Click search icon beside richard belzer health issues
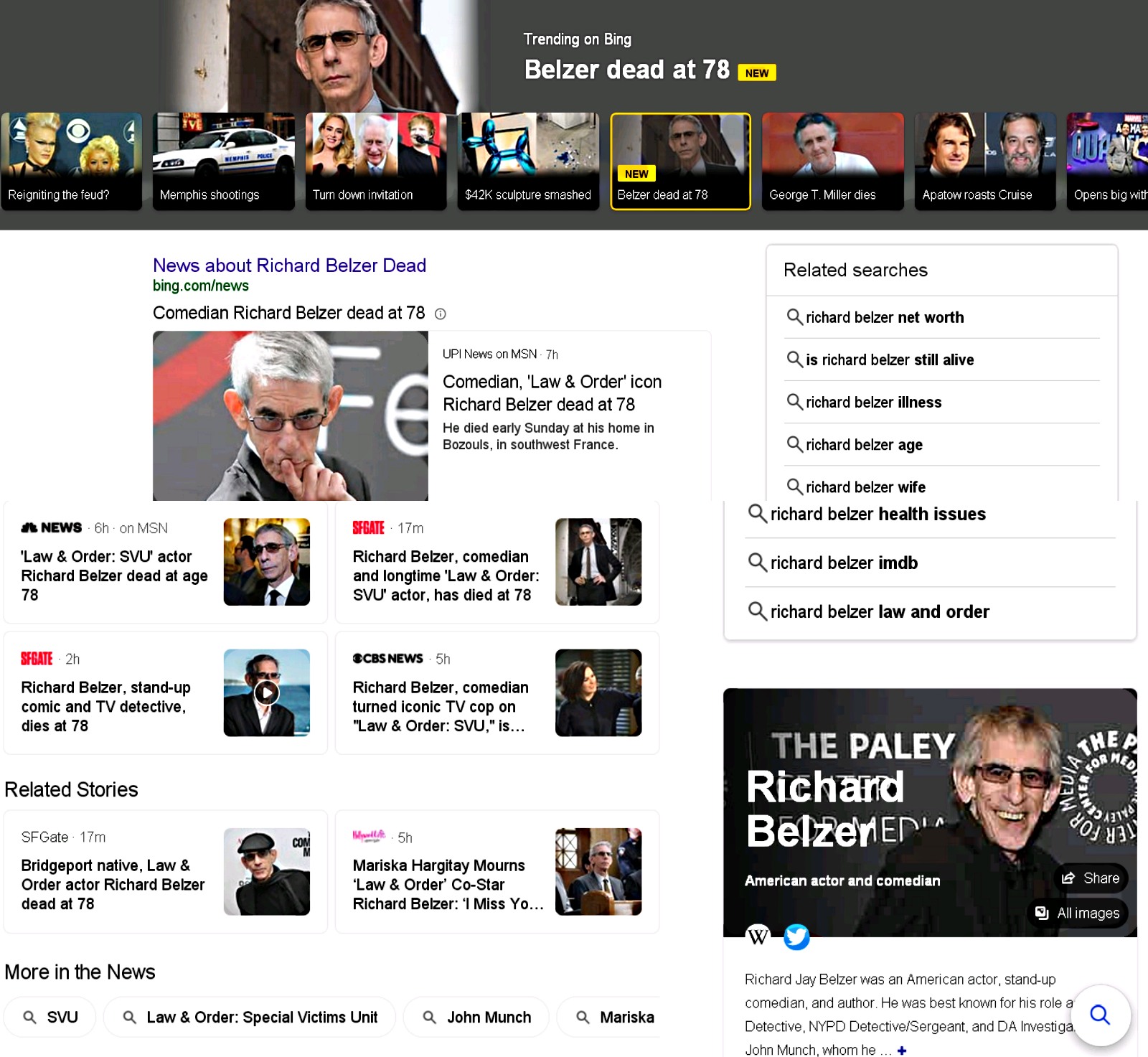The width and height of the screenshot is (1148, 1057). 758,513
